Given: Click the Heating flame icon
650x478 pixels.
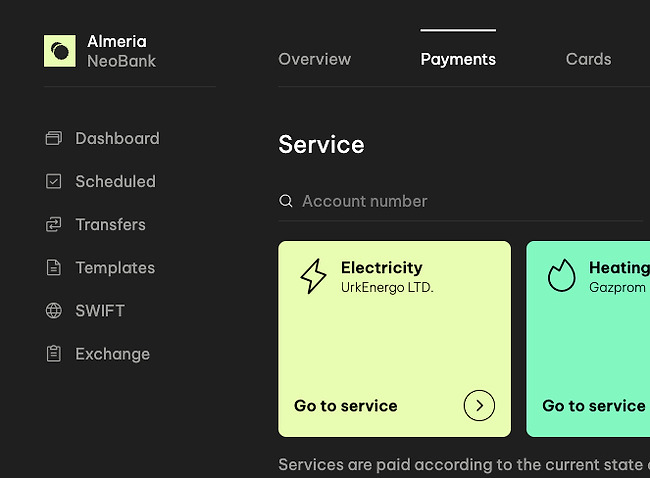Looking at the screenshot, I should (x=561, y=275).
